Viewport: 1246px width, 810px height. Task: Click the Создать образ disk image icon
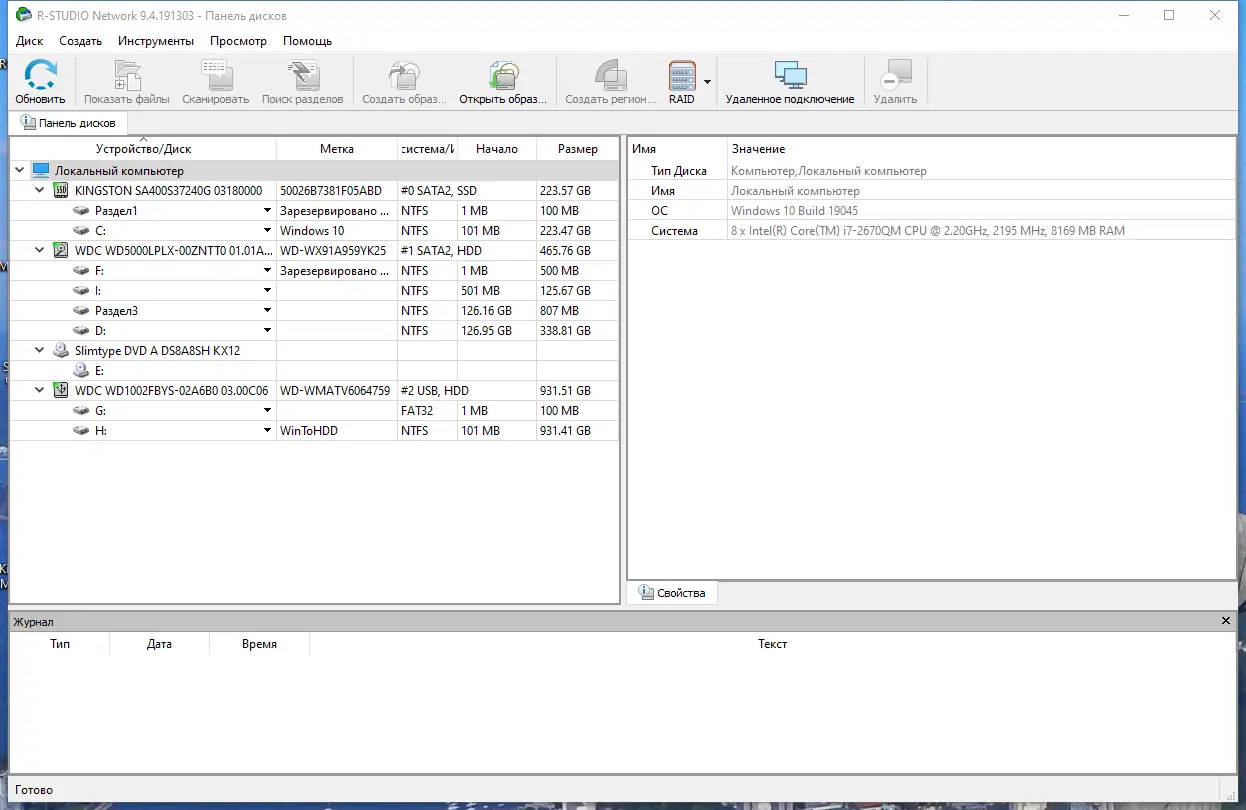pos(404,75)
